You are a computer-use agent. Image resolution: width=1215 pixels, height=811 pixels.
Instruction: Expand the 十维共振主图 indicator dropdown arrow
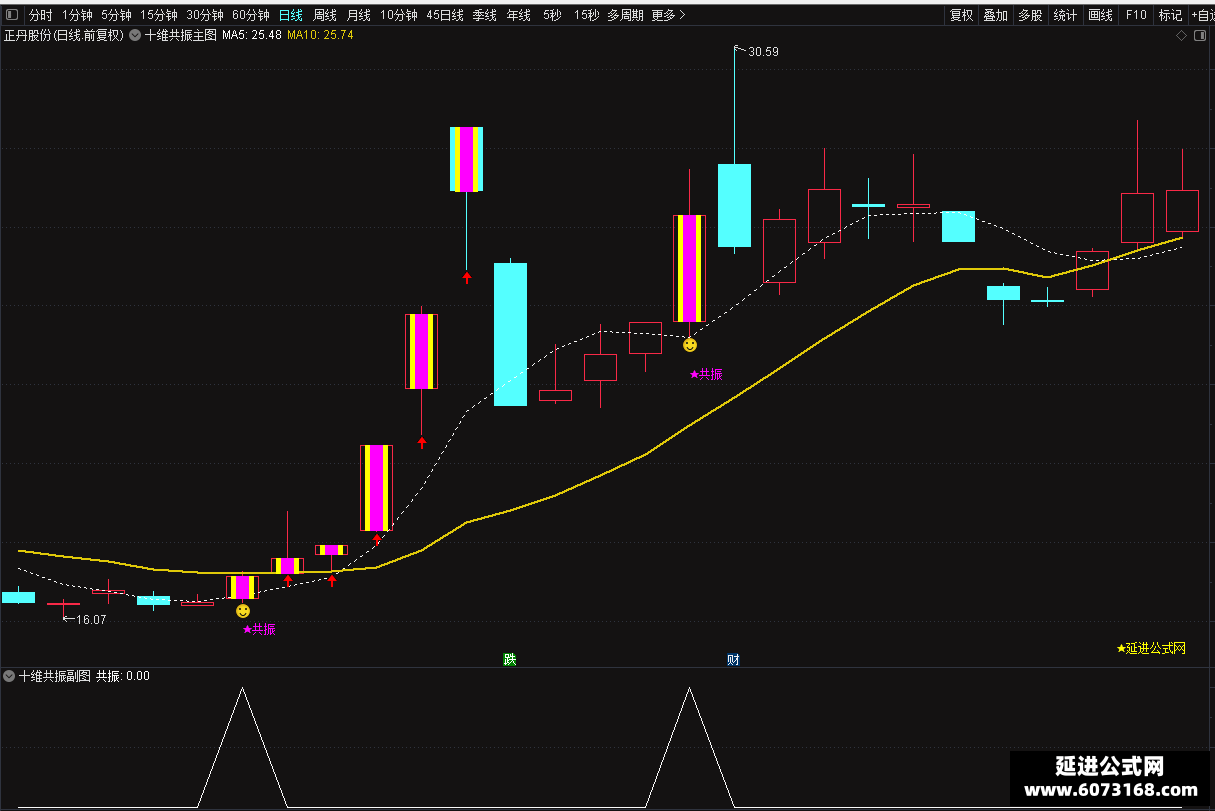point(135,35)
